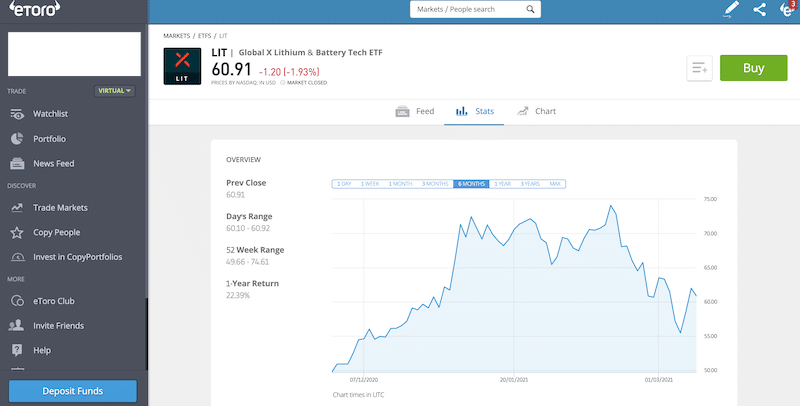Image resolution: width=800 pixels, height=406 pixels.
Task: Select the 3 YEARS chart range
Action: [x=530, y=184]
